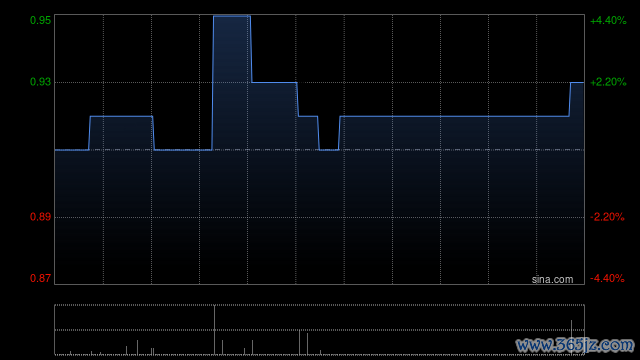Screen dimensions: 640x360
Task: Click the dotted previous-close baseline
Action: [x=320, y=150]
